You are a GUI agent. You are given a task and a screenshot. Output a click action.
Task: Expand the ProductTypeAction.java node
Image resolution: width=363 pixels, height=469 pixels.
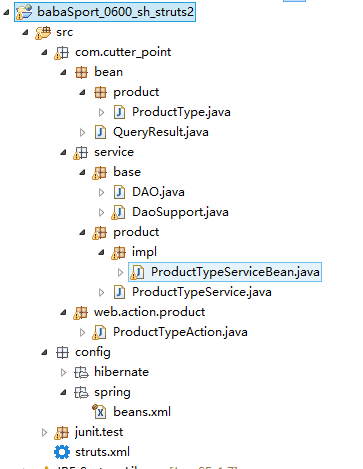pos(82,333)
